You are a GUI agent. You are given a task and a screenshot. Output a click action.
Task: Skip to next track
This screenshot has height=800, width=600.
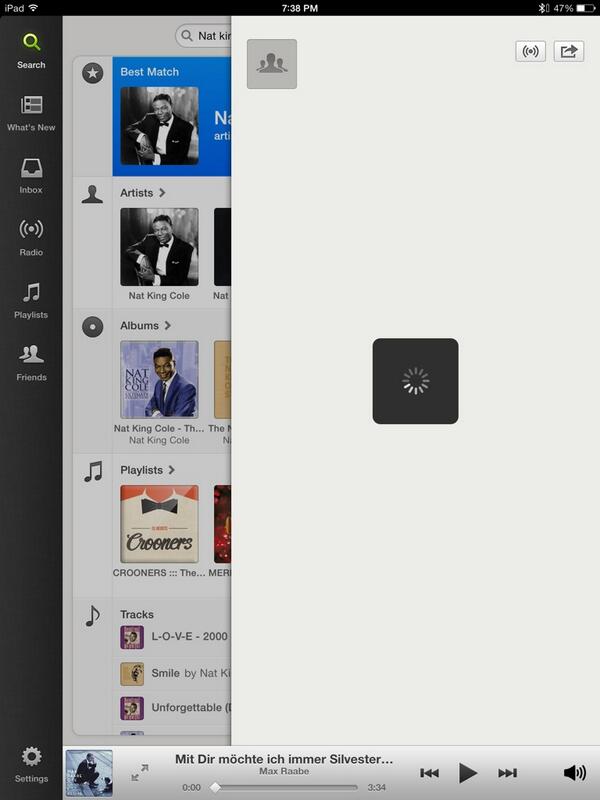(x=508, y=773)
